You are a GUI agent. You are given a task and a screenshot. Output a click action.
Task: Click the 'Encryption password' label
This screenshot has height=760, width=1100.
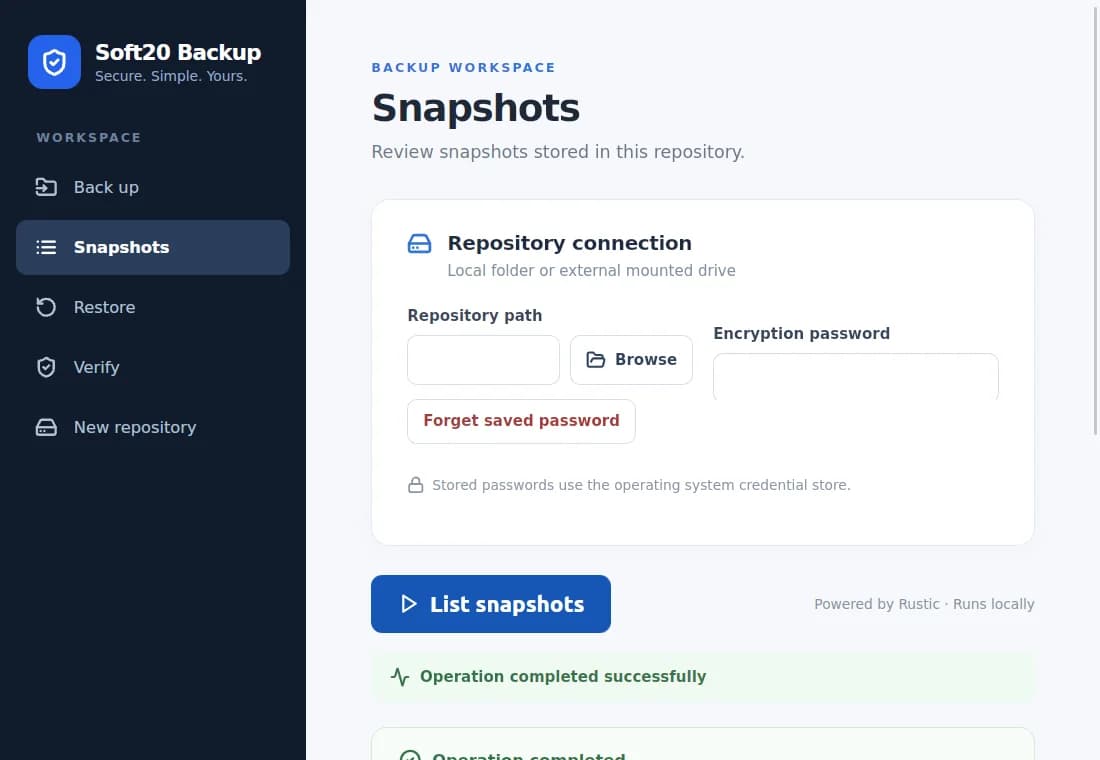point(801,334)
